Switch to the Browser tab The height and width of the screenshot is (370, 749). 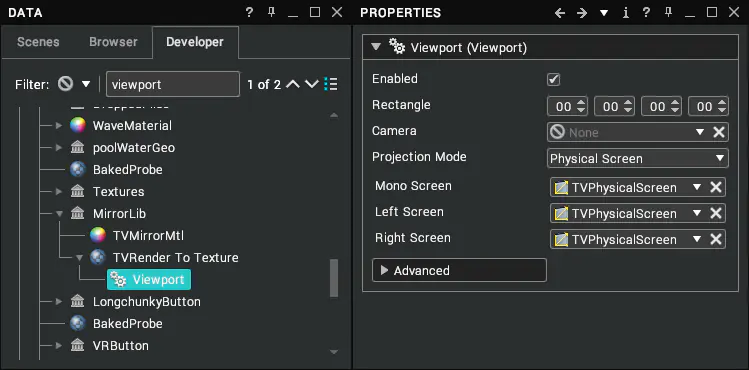[113, 42]
